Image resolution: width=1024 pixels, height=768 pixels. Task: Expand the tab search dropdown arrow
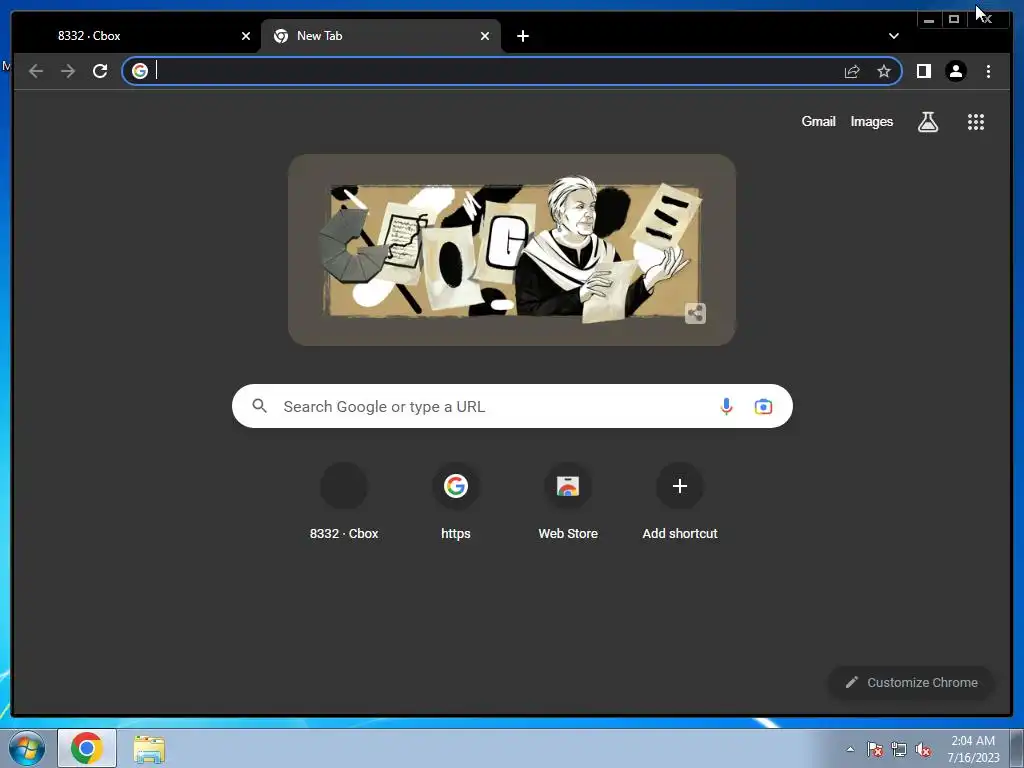(893, 36)
